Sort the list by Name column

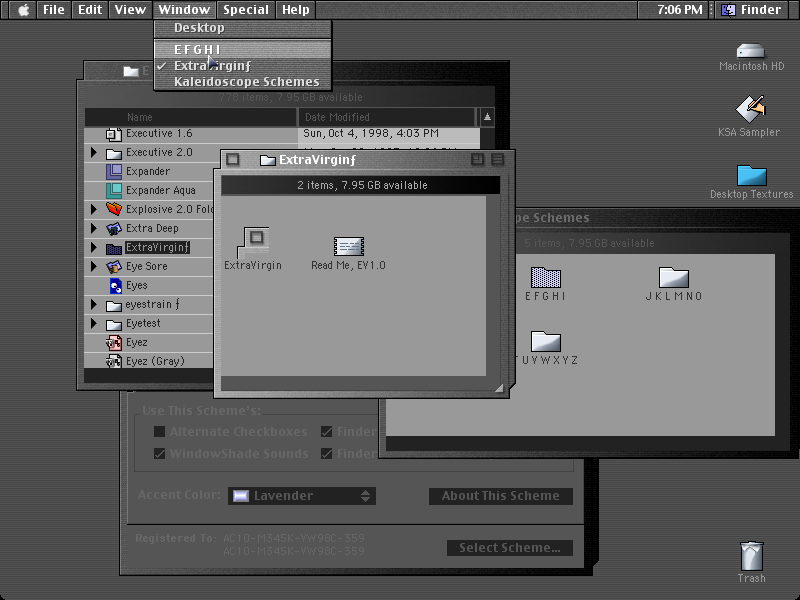point(190,117)
